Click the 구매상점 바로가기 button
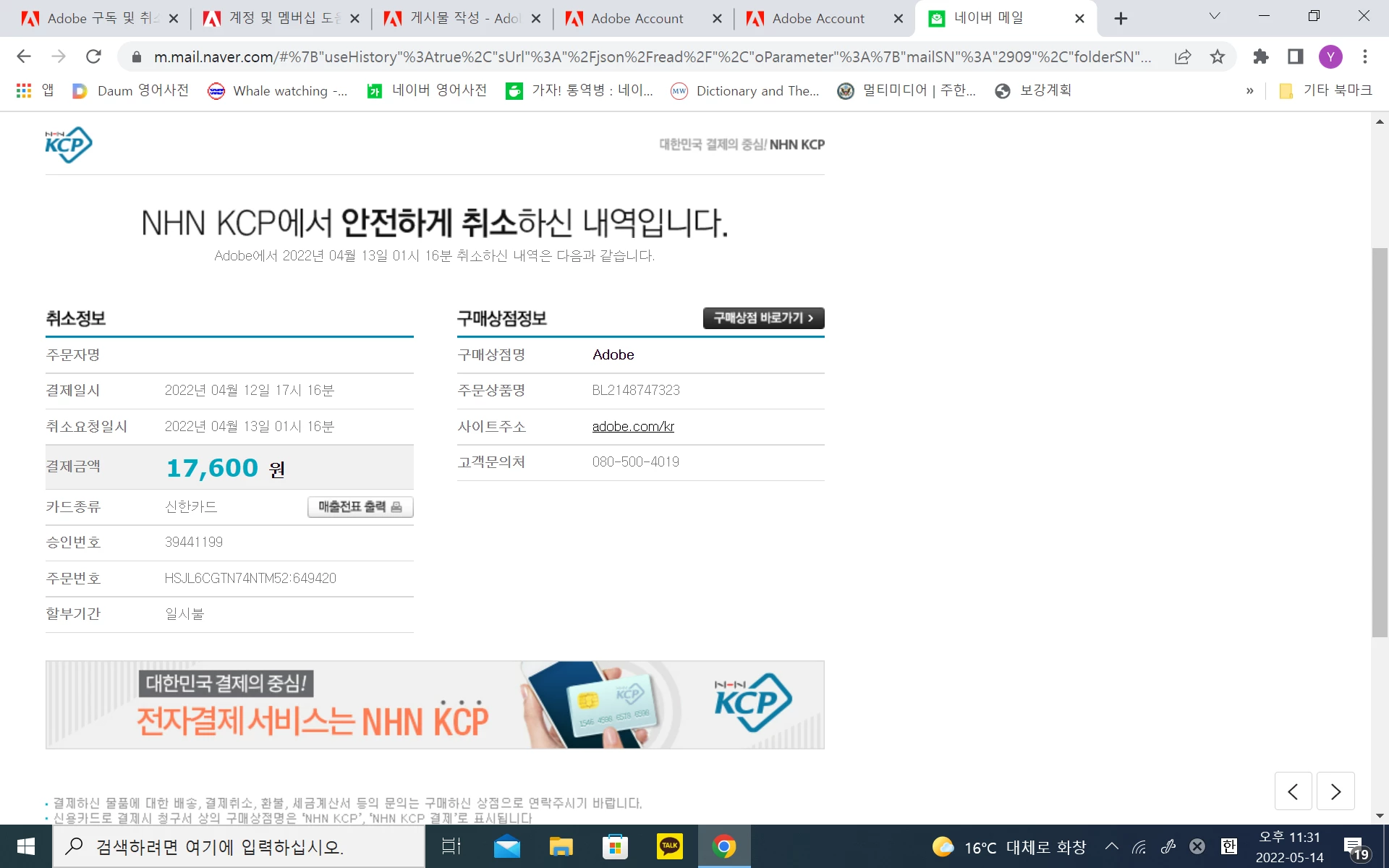Screen dimensions: 1389x868 point(763,318)
